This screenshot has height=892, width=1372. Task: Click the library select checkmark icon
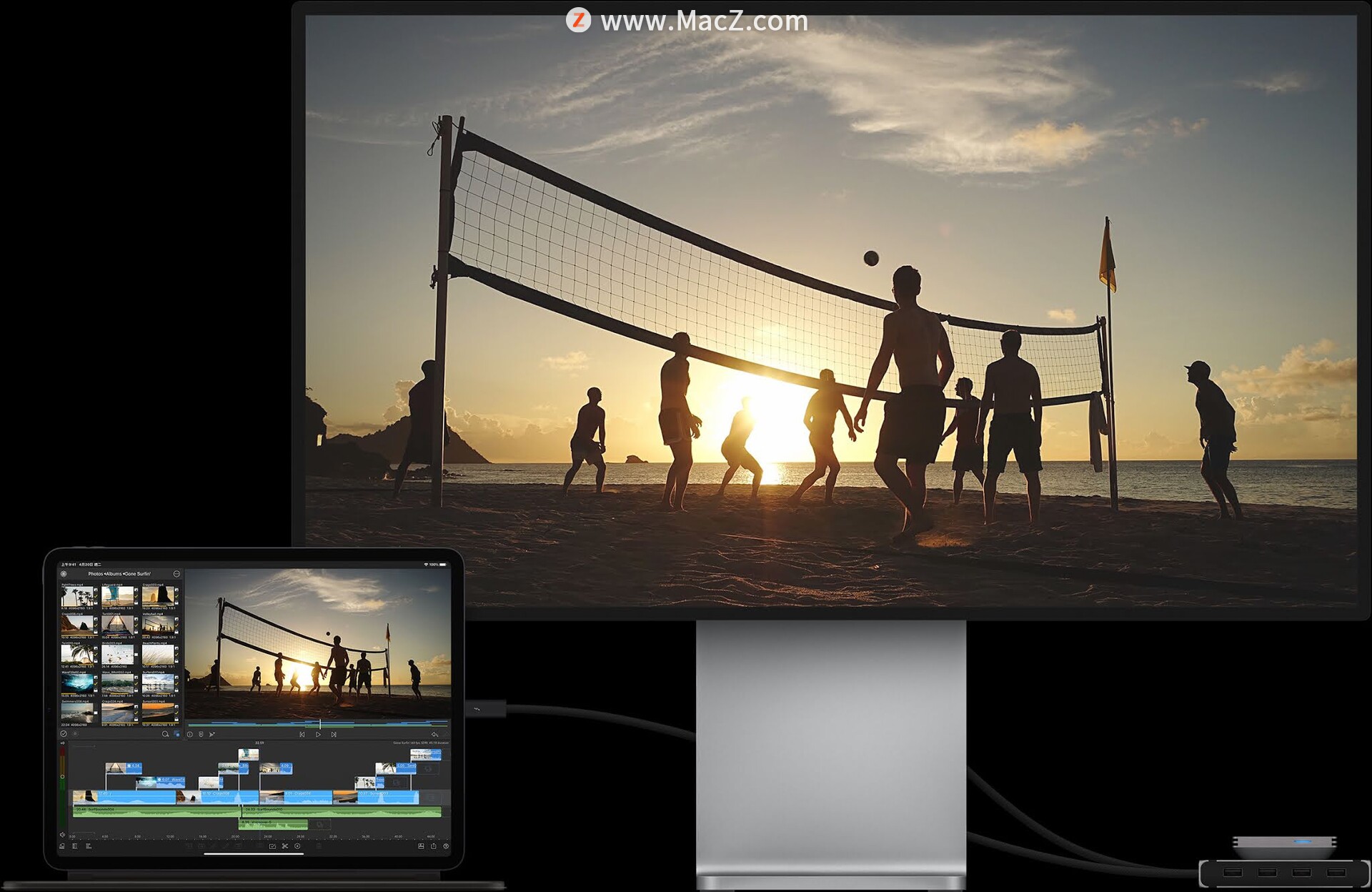click(64, 733)
